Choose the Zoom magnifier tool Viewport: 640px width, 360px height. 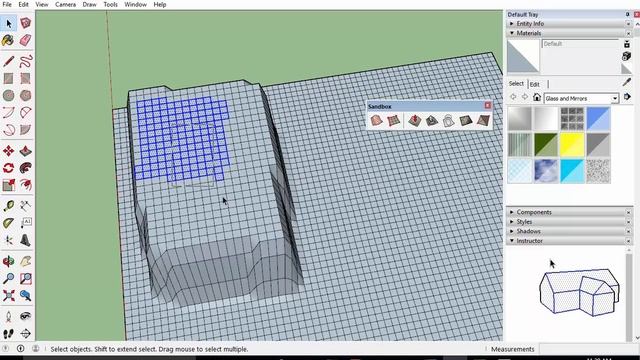pos(9,278)
